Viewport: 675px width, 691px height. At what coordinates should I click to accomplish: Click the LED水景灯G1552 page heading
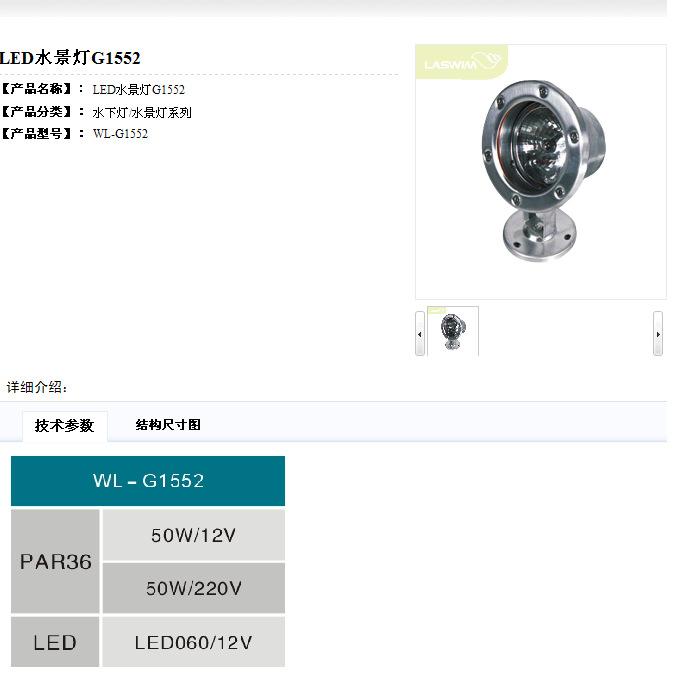[x=70, y=58]
